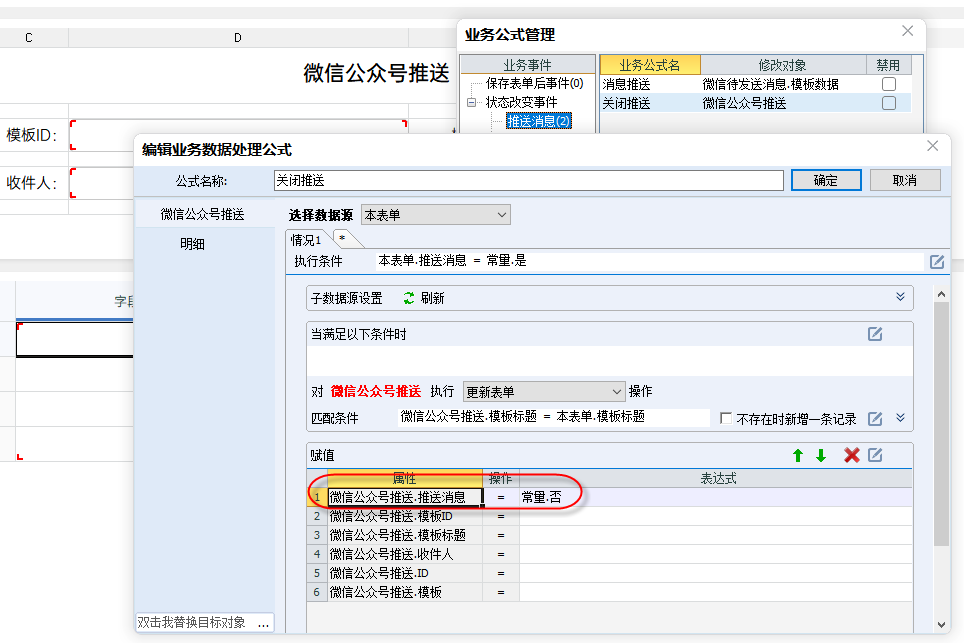This screenshot has height=643, width=964.
Task: Add a new case with the * tab
Action: [342, 239]
